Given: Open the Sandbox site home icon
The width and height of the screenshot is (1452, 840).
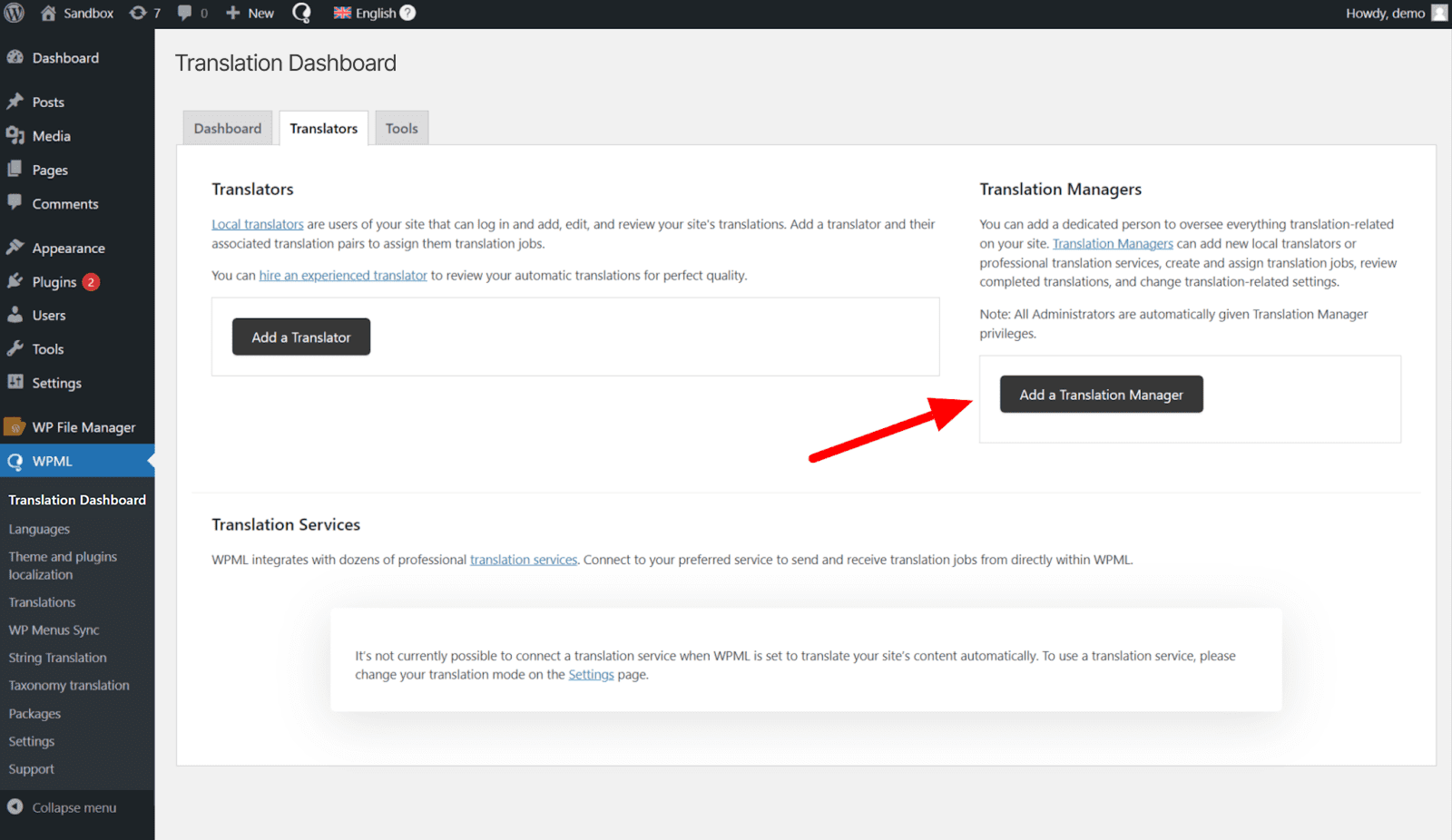Looking at the screenshot, I should 48,13.
